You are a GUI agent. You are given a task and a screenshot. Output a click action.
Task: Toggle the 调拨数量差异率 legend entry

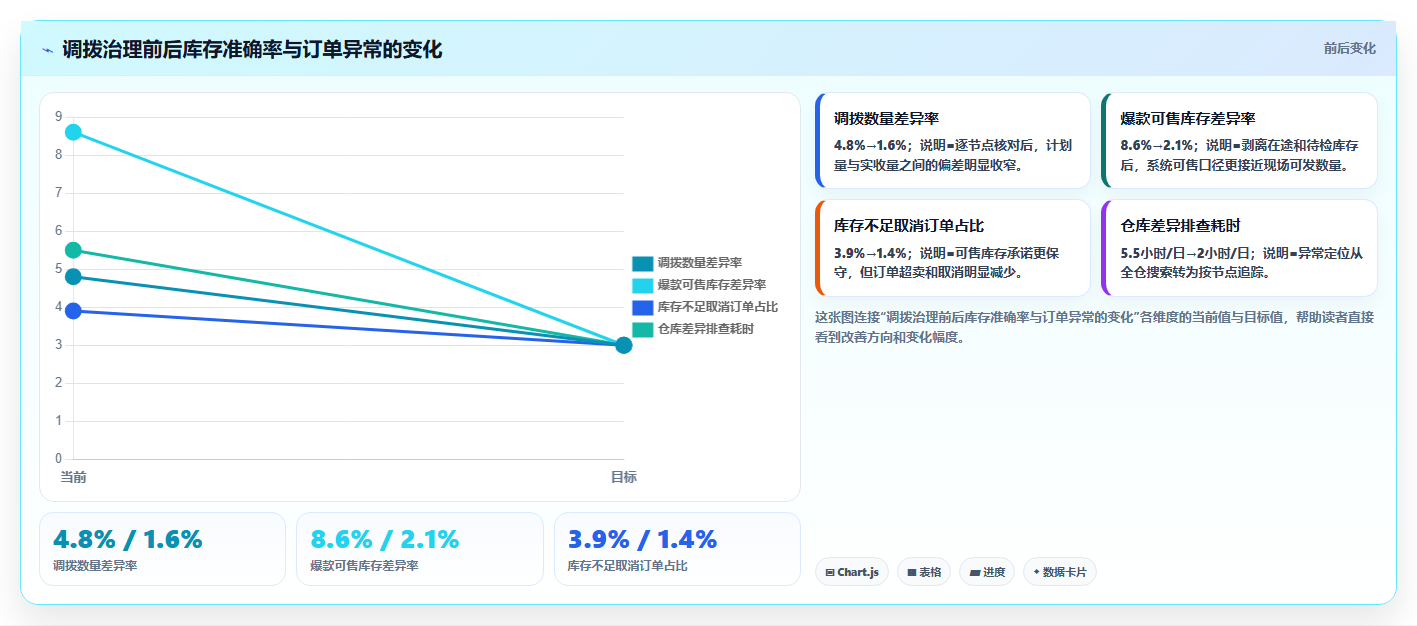pos(687,263)
